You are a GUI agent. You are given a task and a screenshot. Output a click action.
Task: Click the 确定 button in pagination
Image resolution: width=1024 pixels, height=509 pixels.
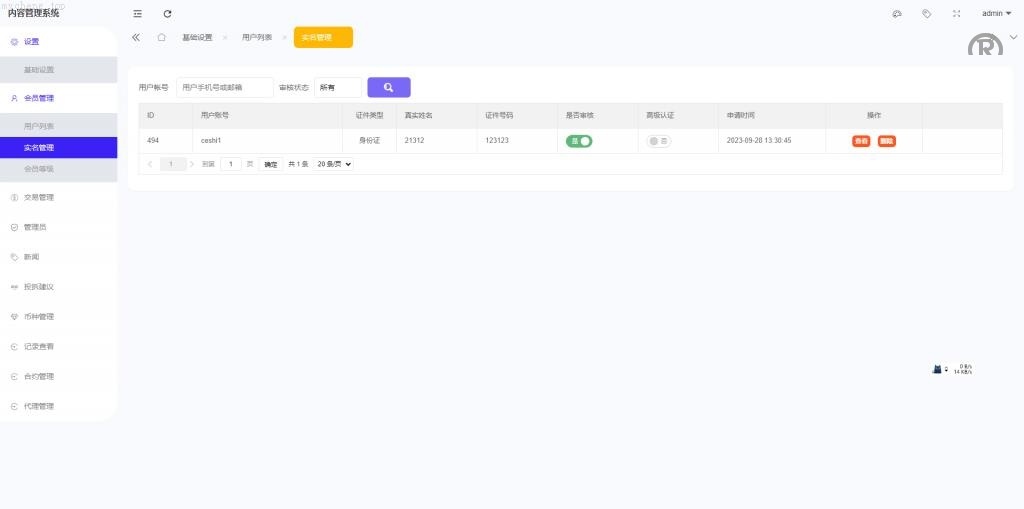tap(270, 164)
